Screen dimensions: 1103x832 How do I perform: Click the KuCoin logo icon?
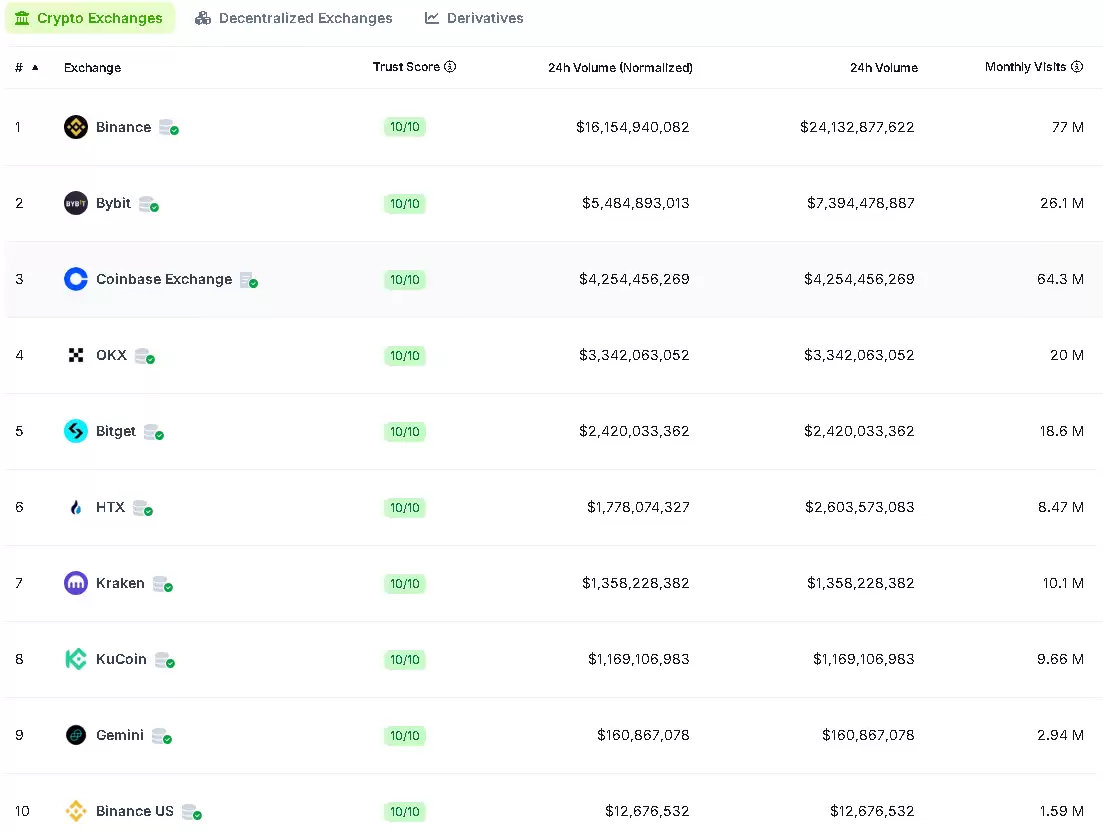(76, 659)
